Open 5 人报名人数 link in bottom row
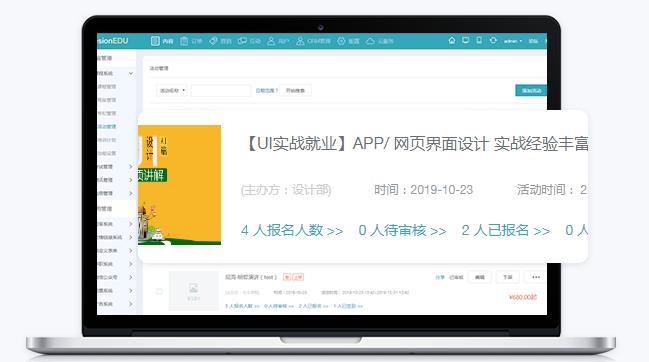The height and width of the screenshot is (362, 649). coord(242,306)
